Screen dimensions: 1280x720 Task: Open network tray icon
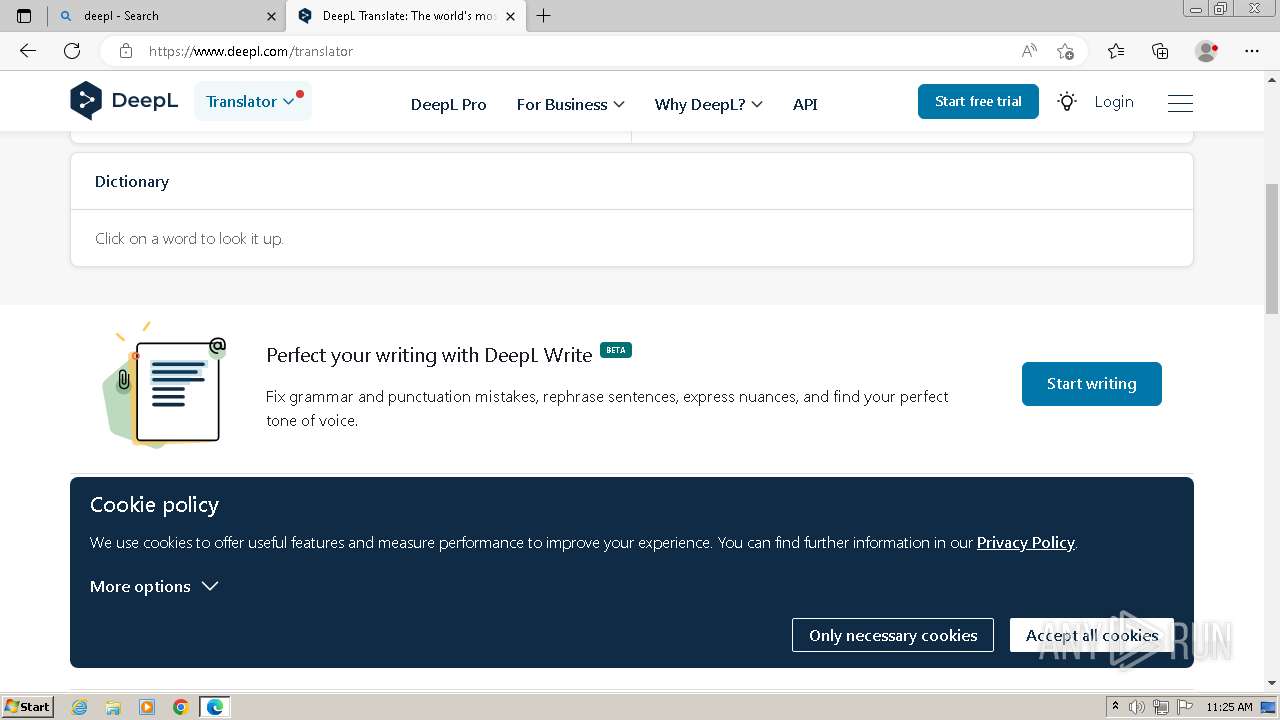[1161, 707]
